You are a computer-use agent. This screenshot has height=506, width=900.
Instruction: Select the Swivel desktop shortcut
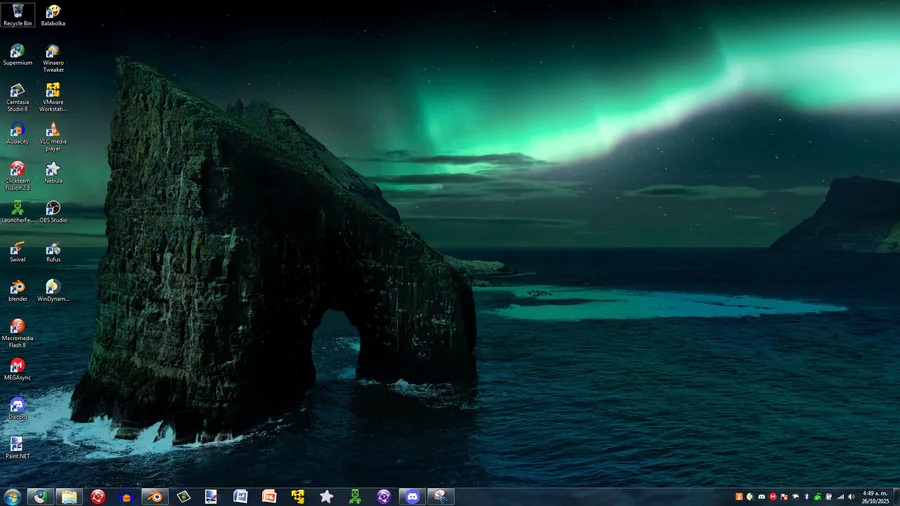click(18, 251)
